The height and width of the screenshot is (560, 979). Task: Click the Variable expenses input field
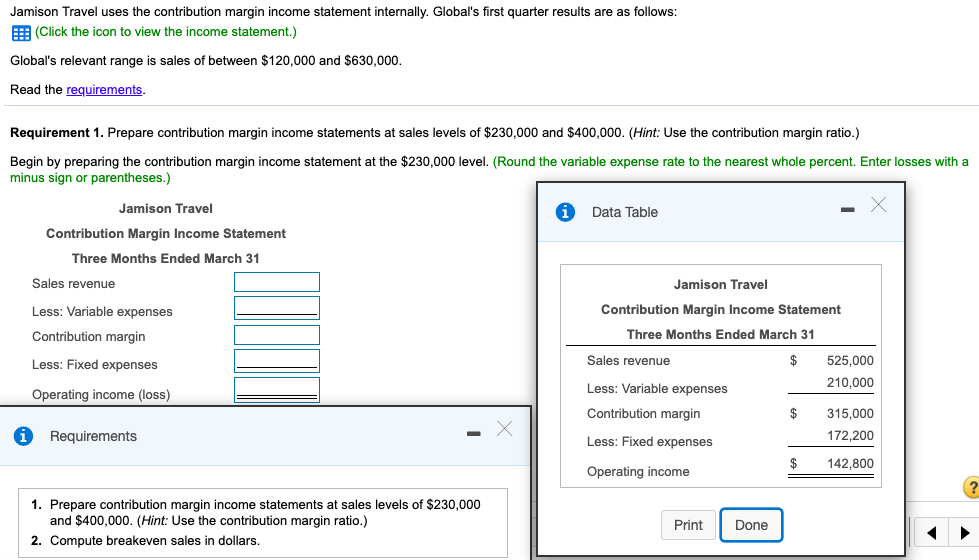[x=277, y=308]
